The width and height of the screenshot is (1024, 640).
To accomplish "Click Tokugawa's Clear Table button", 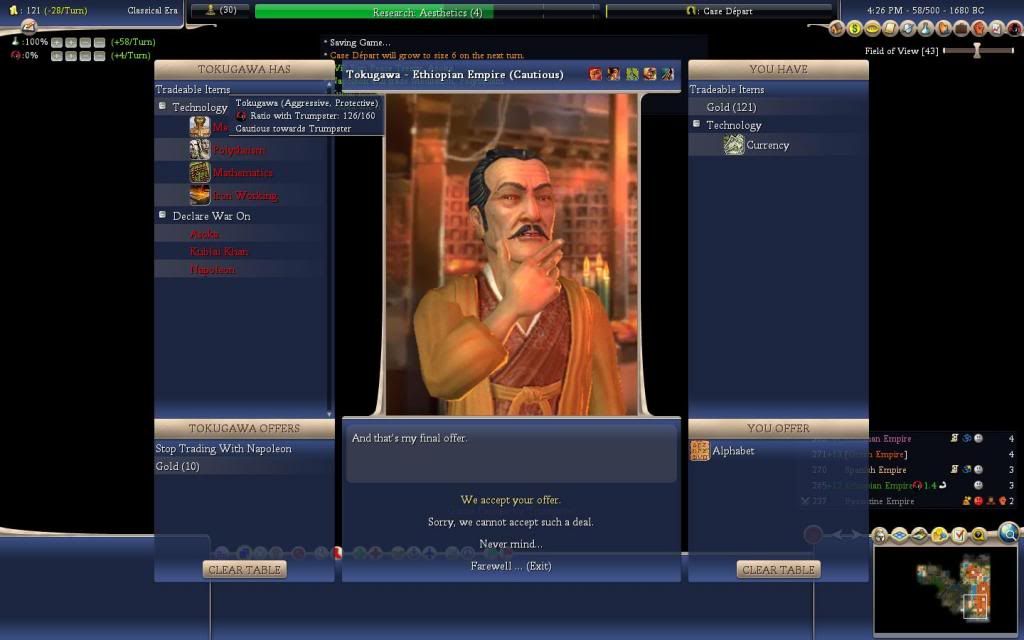I will pos(245,569).
